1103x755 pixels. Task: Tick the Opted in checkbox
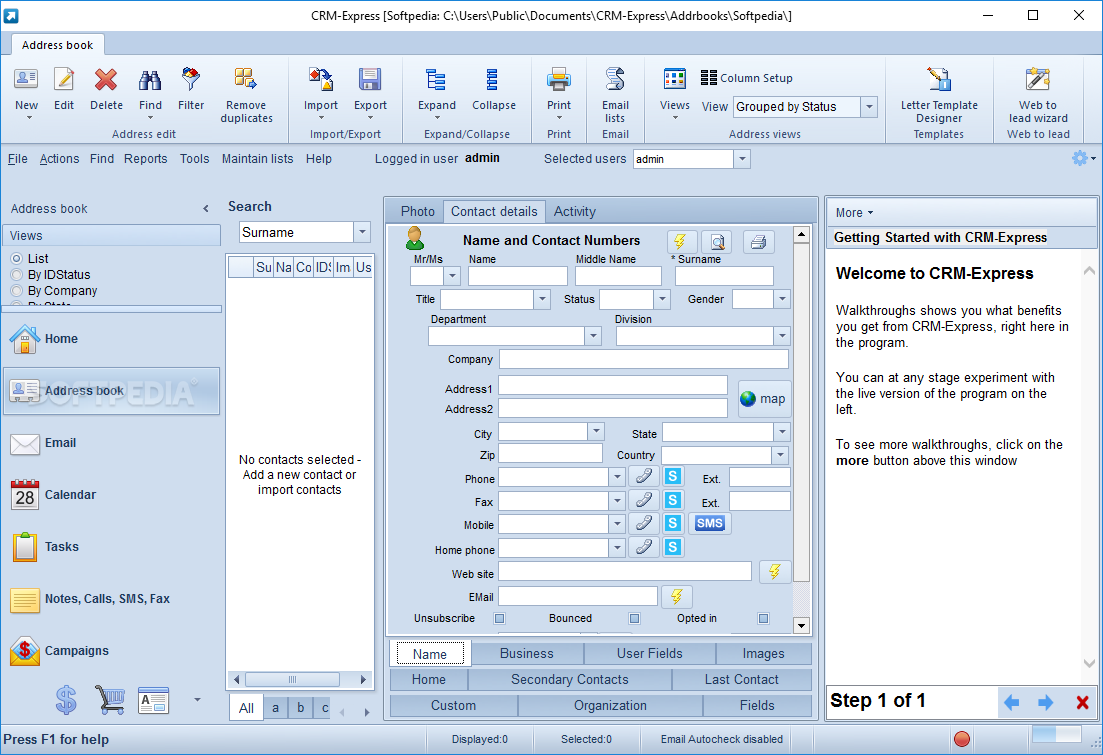pyautogui.click(x=763, y=618)
